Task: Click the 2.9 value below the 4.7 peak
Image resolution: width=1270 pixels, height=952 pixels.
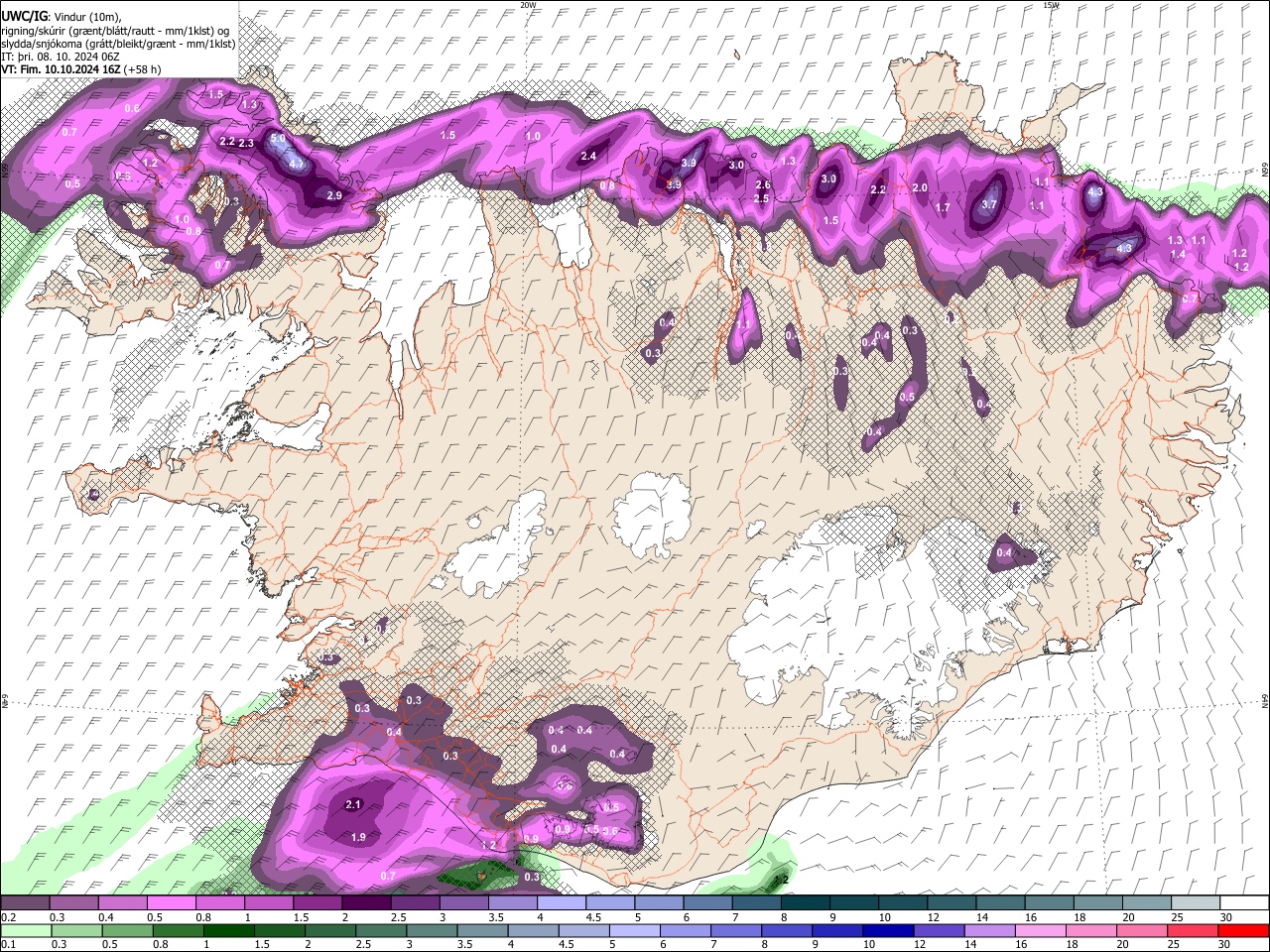Action: (x=334, y=196)
